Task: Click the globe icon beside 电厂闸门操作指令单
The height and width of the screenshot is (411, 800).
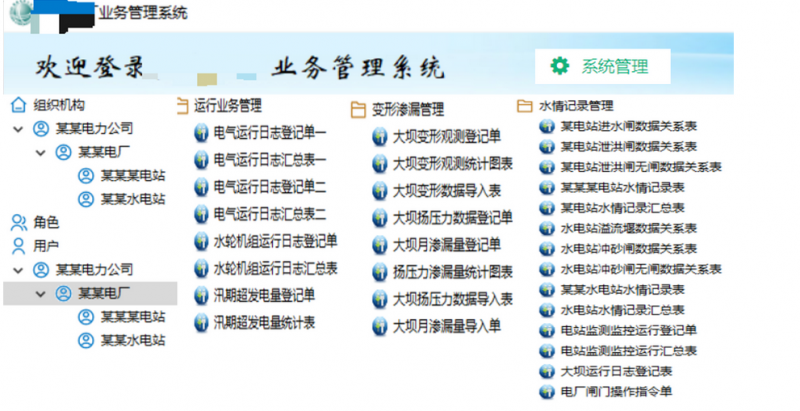Action: [546, 391]
